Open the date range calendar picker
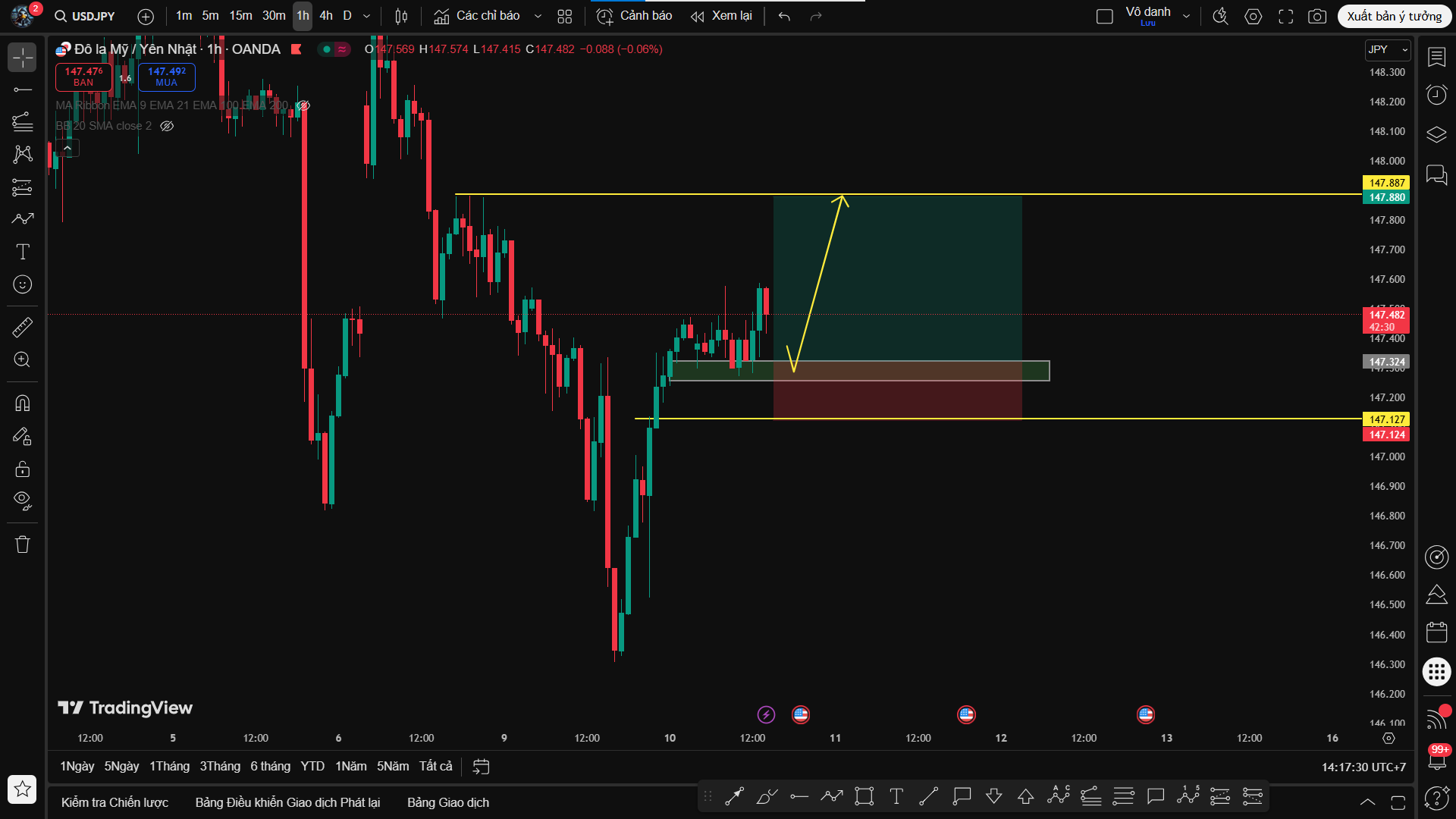 481,767
